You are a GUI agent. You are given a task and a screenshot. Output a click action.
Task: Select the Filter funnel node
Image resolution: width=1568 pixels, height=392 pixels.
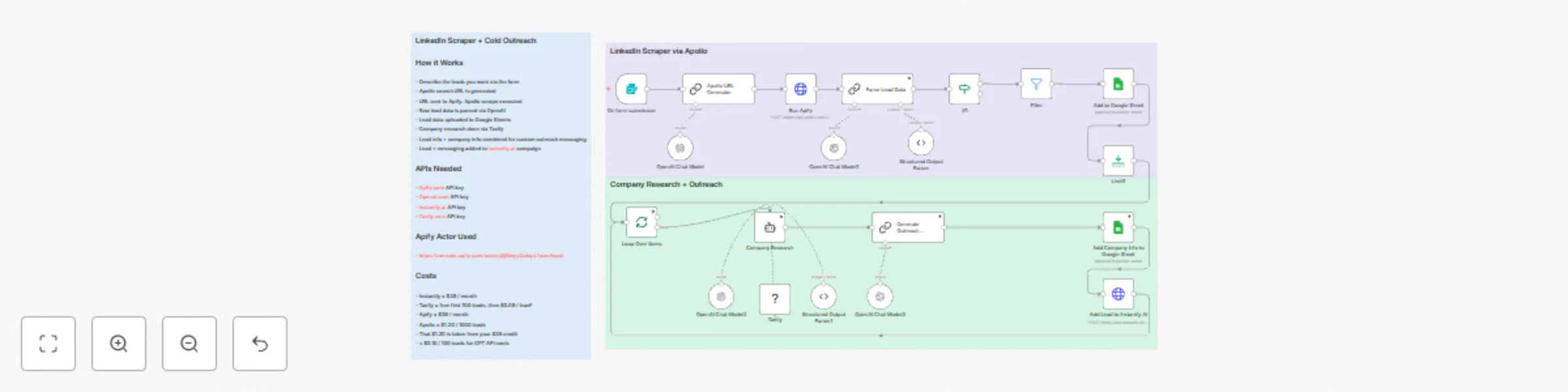point(1036,84)
